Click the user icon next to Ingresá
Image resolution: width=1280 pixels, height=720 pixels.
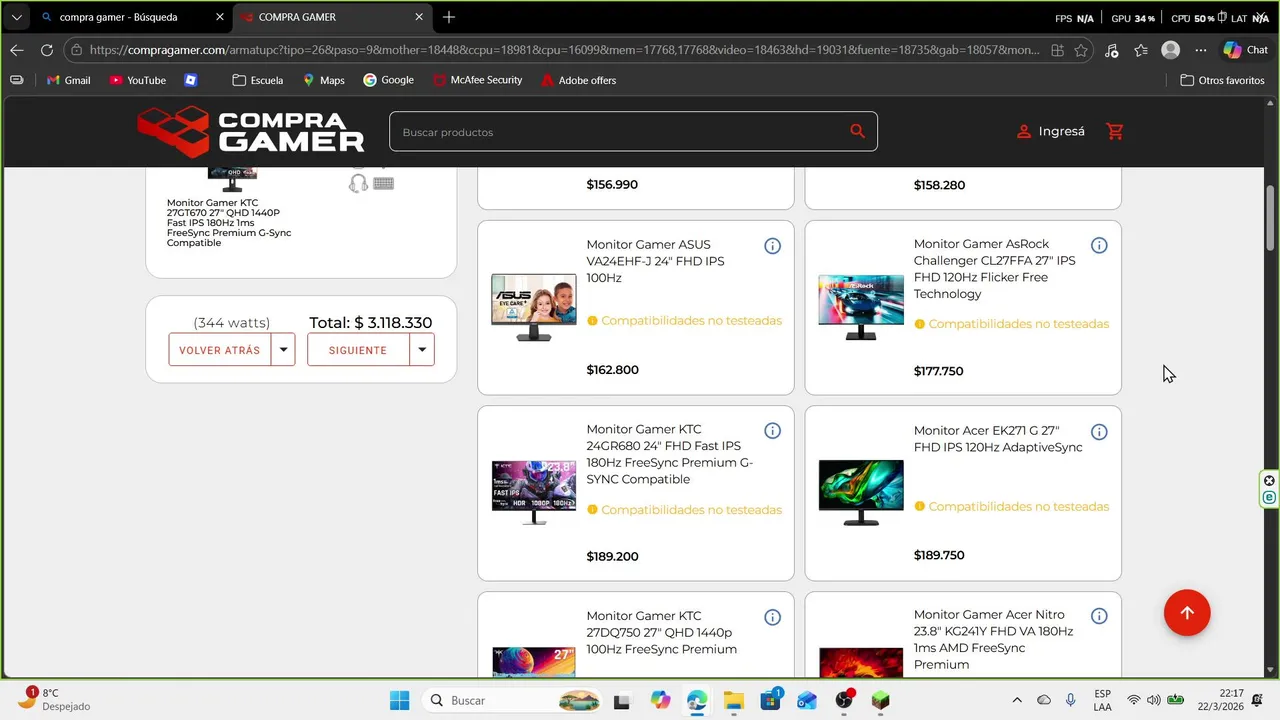(1024, 132)
